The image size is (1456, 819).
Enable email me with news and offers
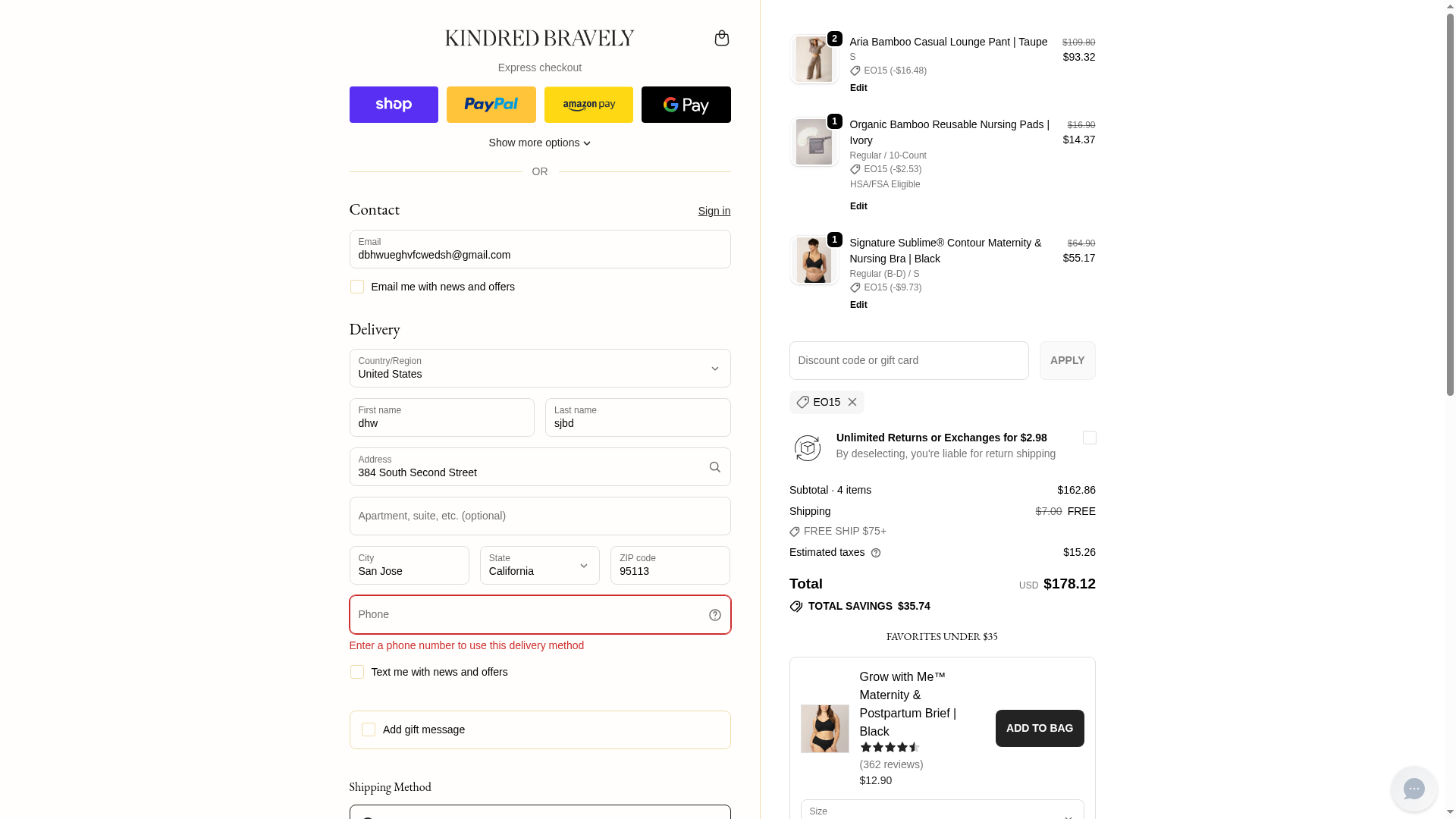[x=357, y=287]
